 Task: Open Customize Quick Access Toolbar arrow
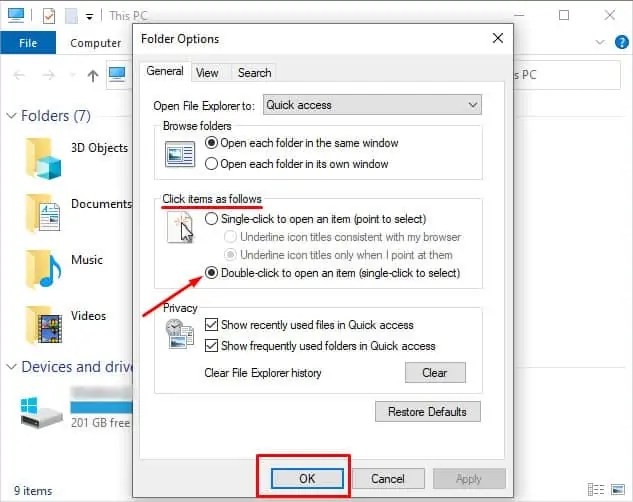(90, 17)
